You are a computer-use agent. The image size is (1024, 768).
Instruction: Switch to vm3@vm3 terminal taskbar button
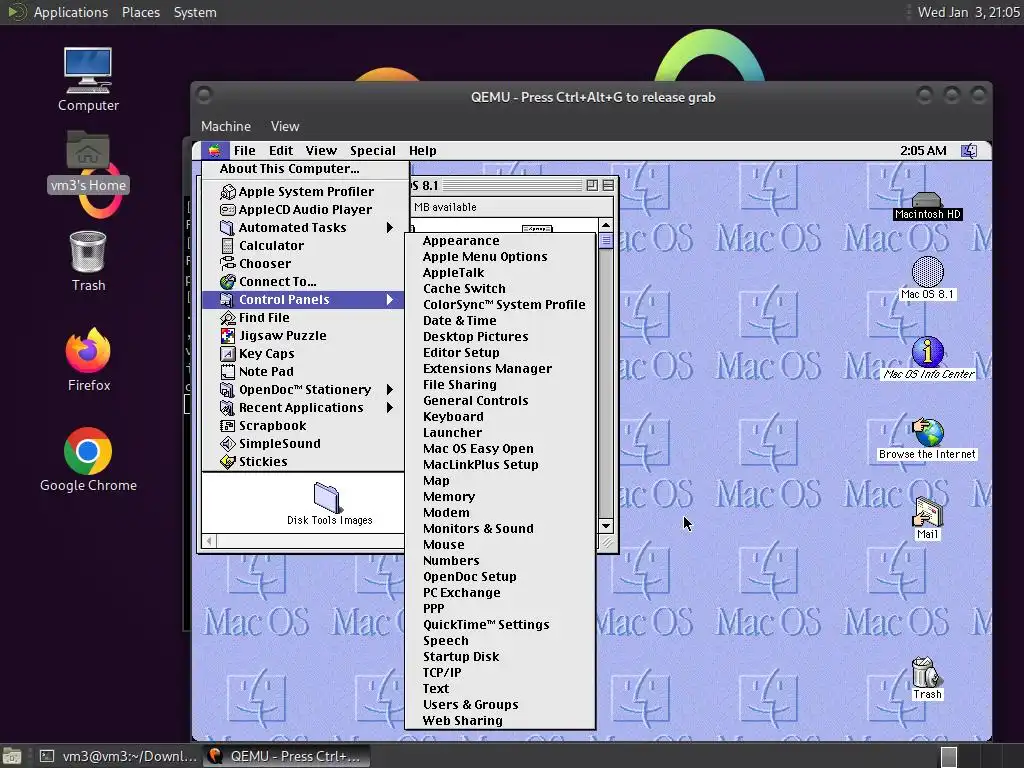118,756
